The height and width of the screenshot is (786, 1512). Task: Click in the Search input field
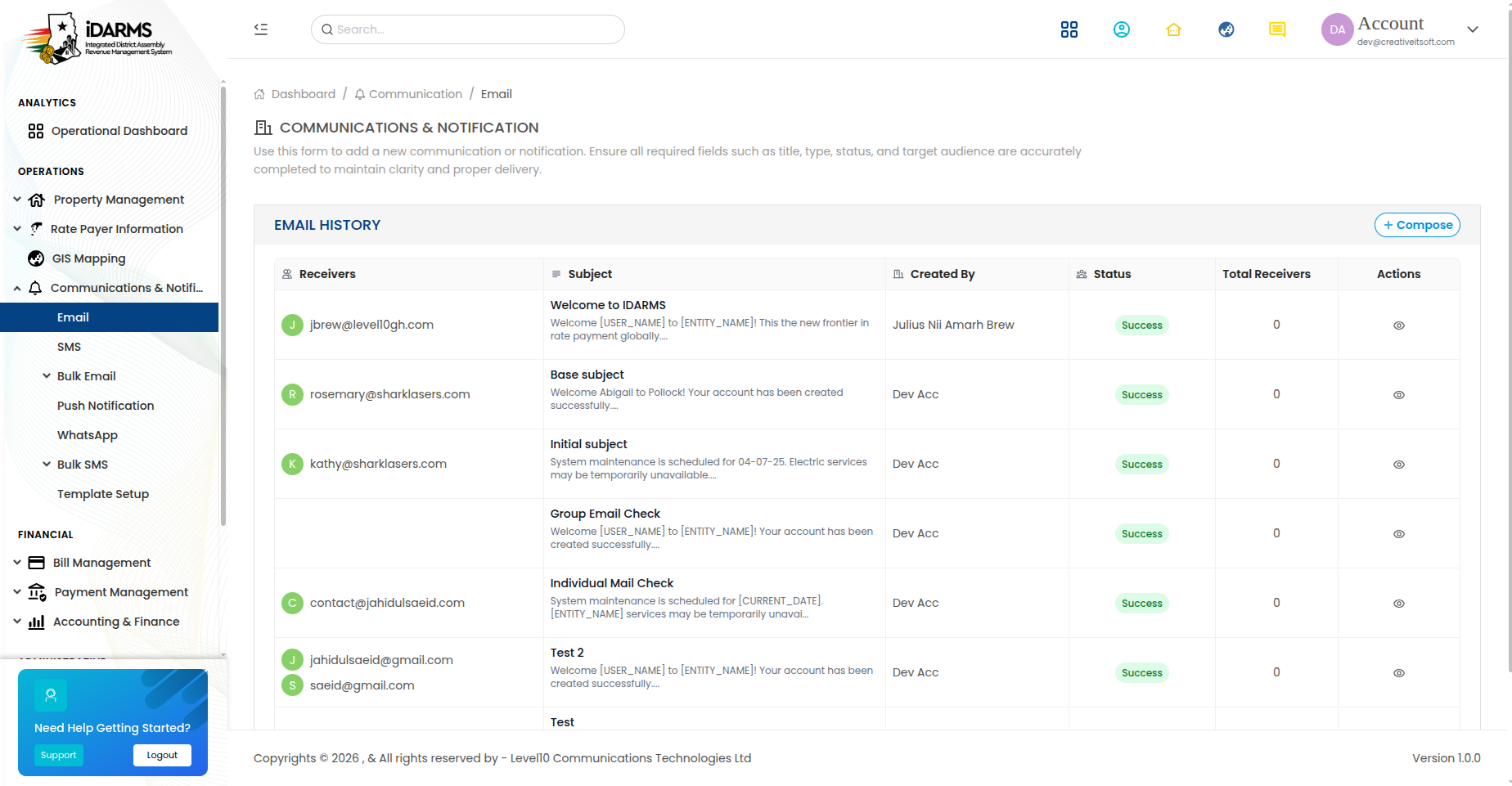click(468, 29)
